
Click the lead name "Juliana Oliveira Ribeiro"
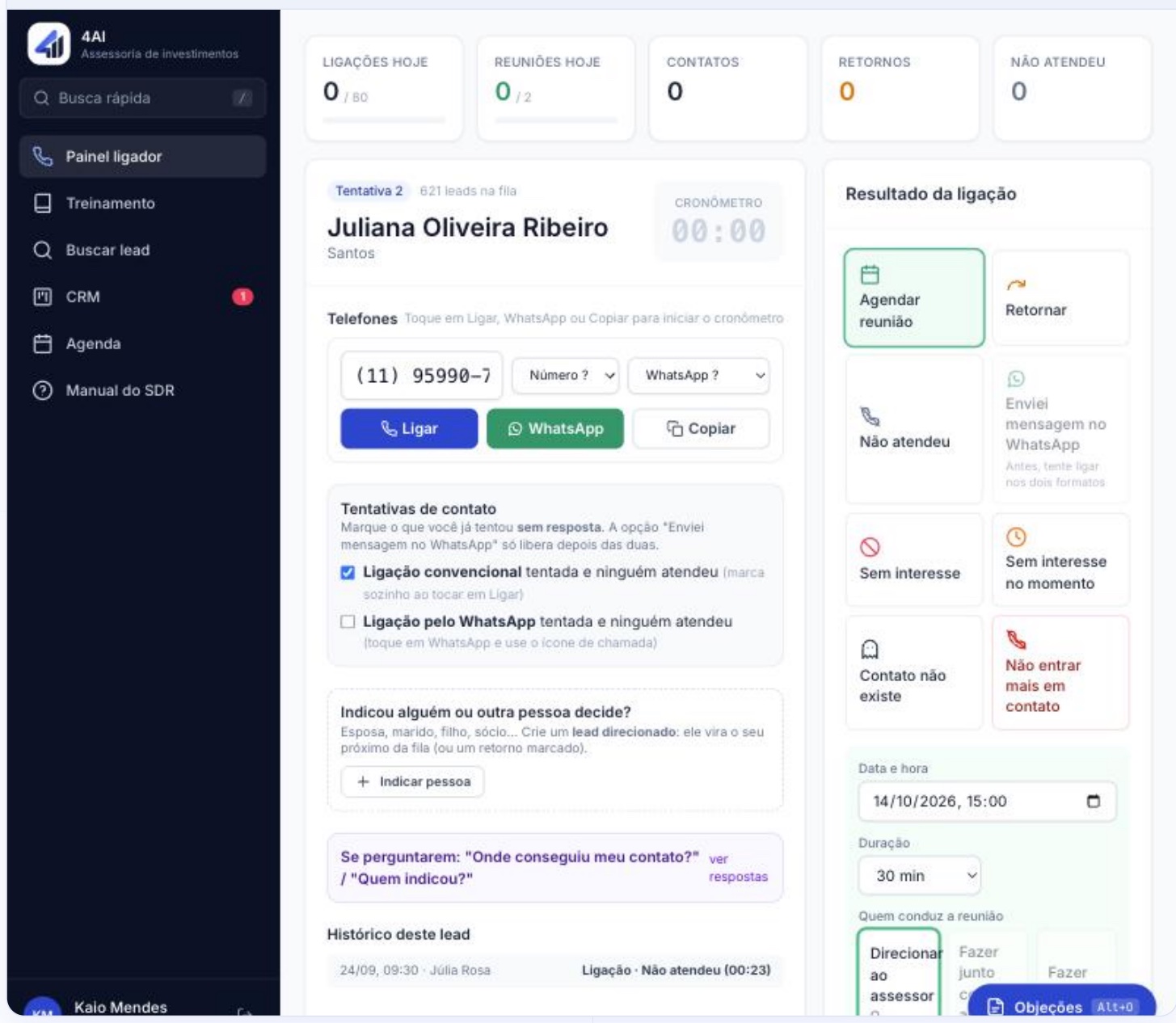[468, 228]
